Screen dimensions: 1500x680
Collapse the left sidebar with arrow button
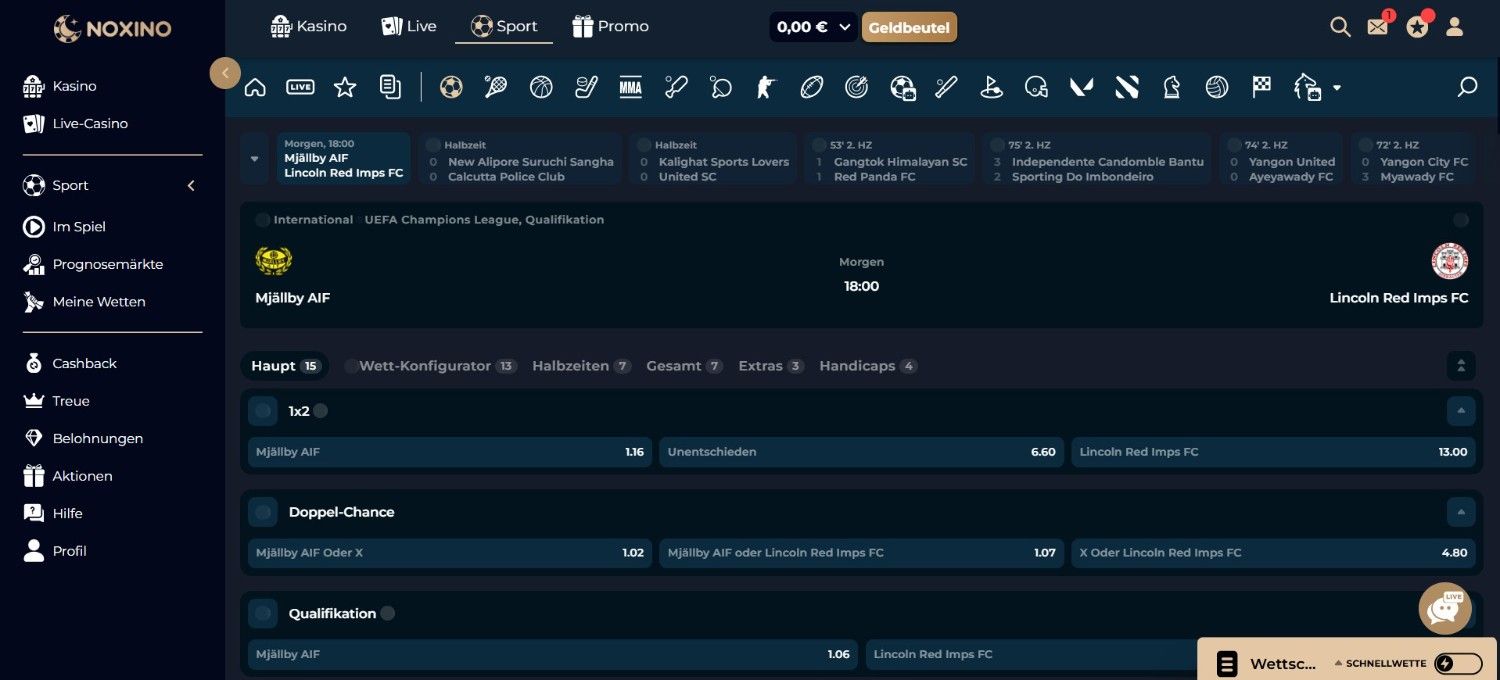point(225,73)
